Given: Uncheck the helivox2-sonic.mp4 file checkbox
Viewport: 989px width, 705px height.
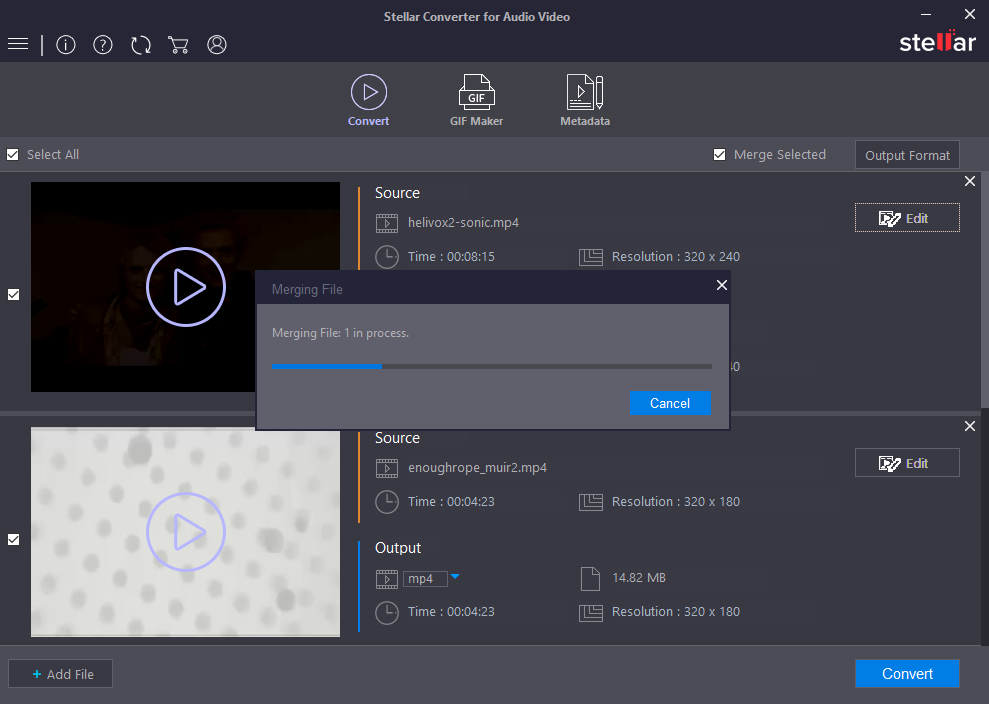Looking at the screenshot, I should [x=13, y=294].
